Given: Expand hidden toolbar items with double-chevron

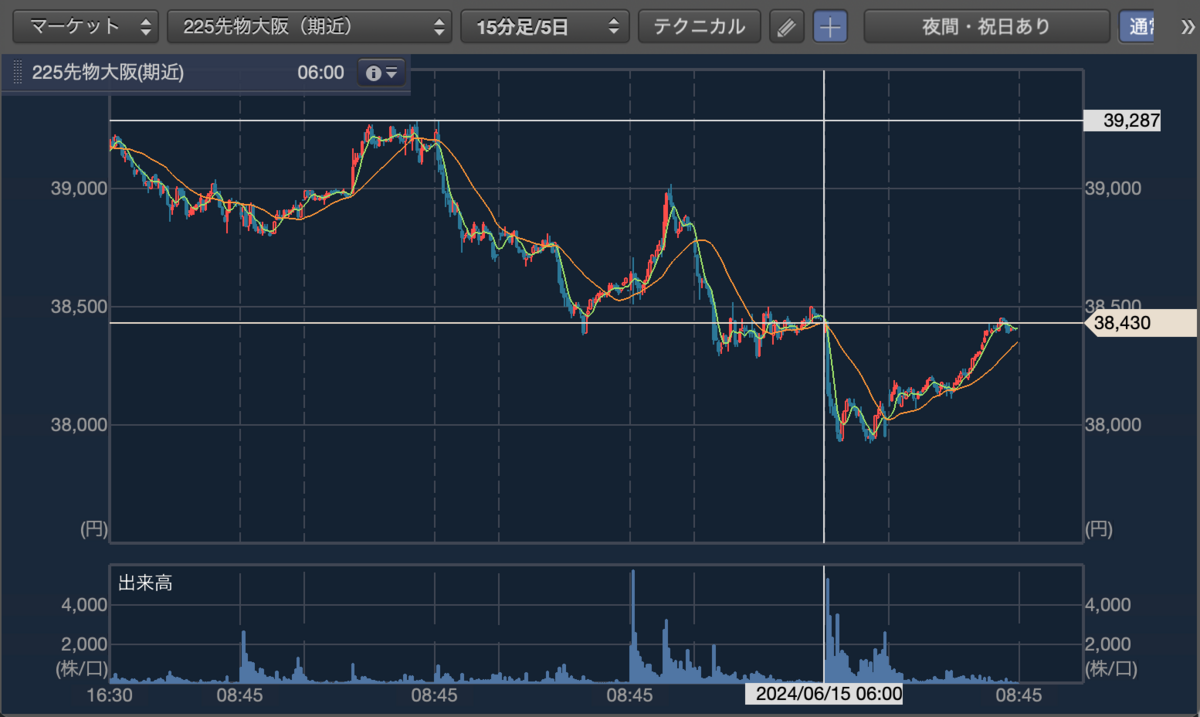Looking at the screenshot, I should pos(1186,27).
